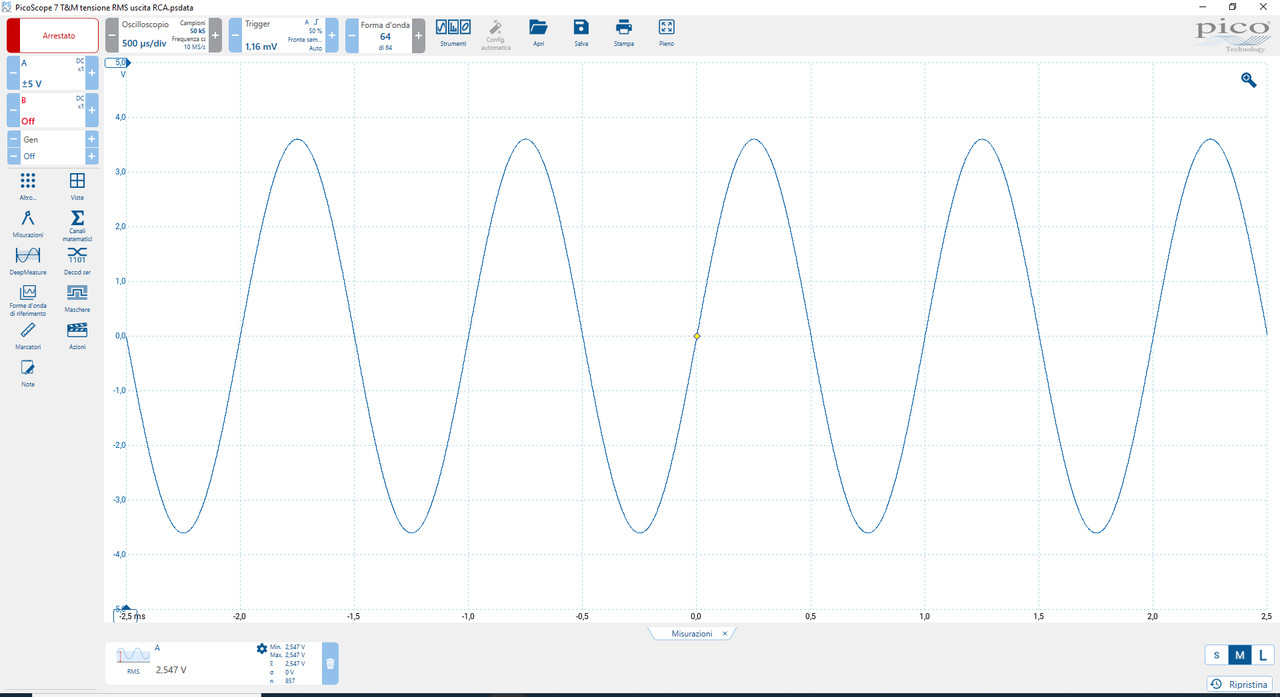Decrease channel B range with minus

[x=13, y=110]
